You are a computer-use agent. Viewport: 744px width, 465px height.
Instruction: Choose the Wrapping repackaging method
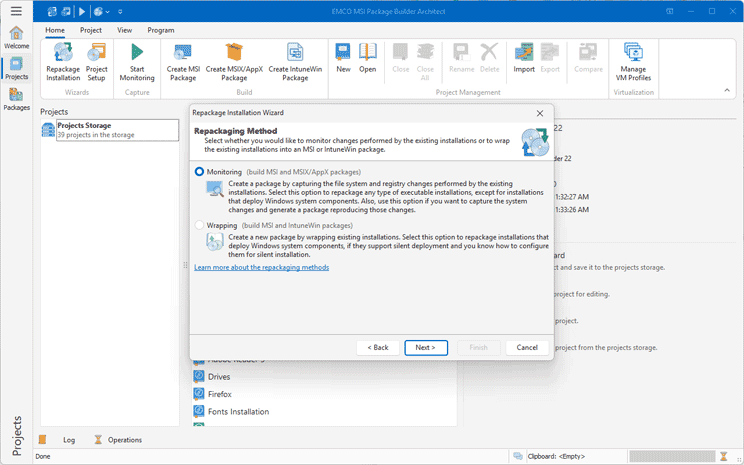tap(200, 226)
